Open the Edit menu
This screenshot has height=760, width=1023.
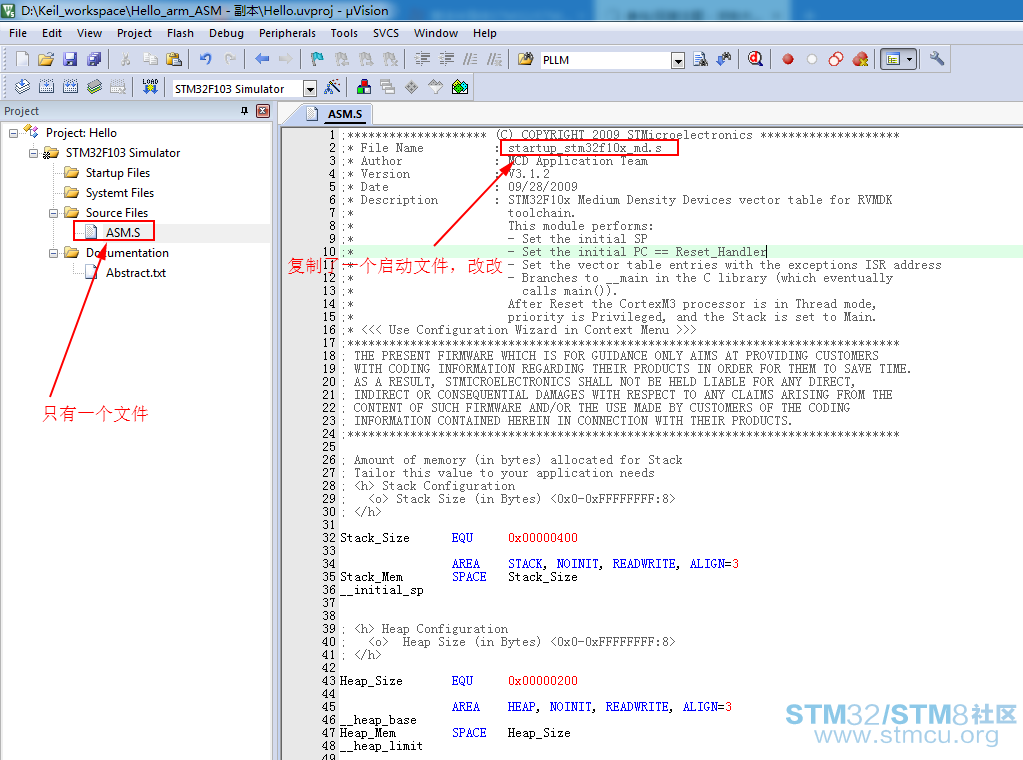[x=52, y=33]
